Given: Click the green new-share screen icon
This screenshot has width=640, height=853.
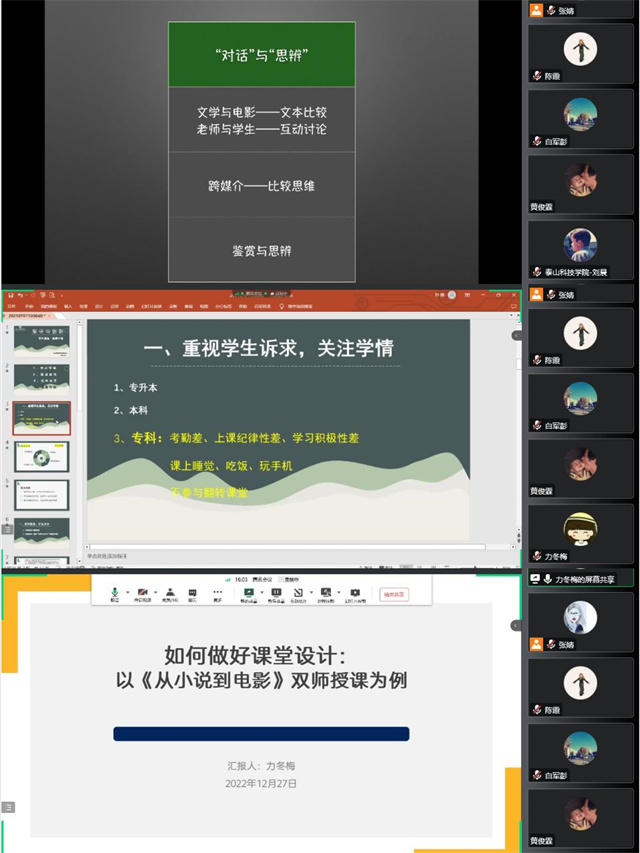Looking at the screenshot, I should [x=249, y=594].
